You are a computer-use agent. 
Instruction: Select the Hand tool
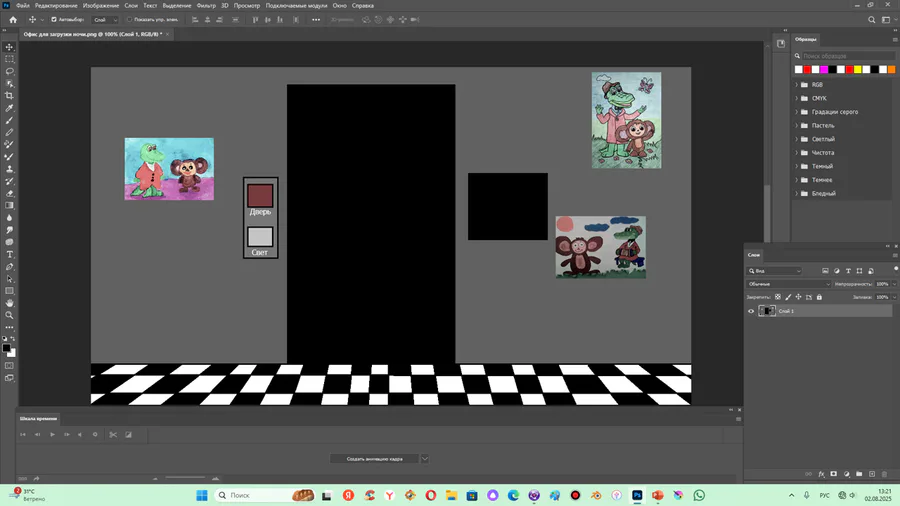(9, 303)
